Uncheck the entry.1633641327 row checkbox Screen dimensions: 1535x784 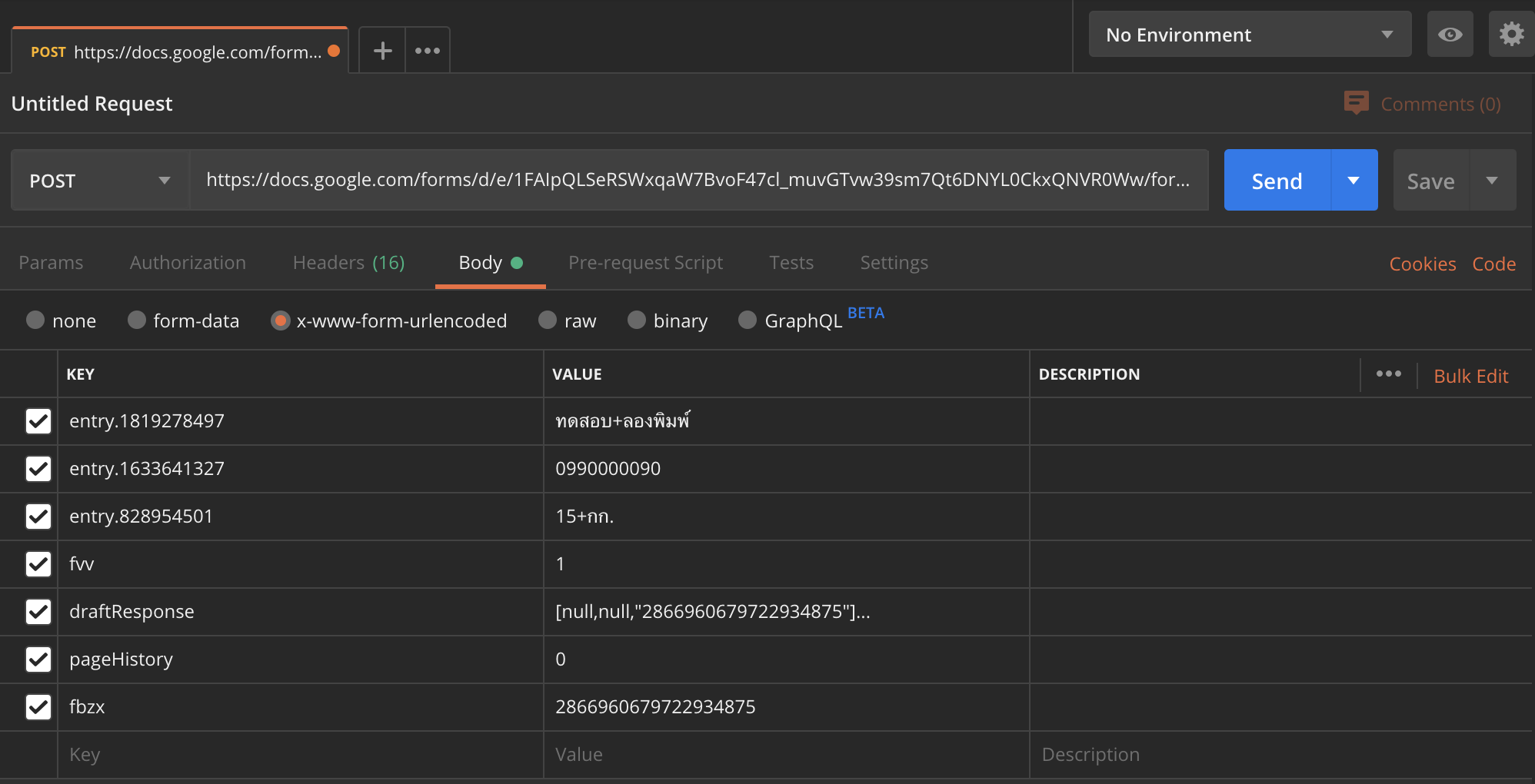coord(38,469)
